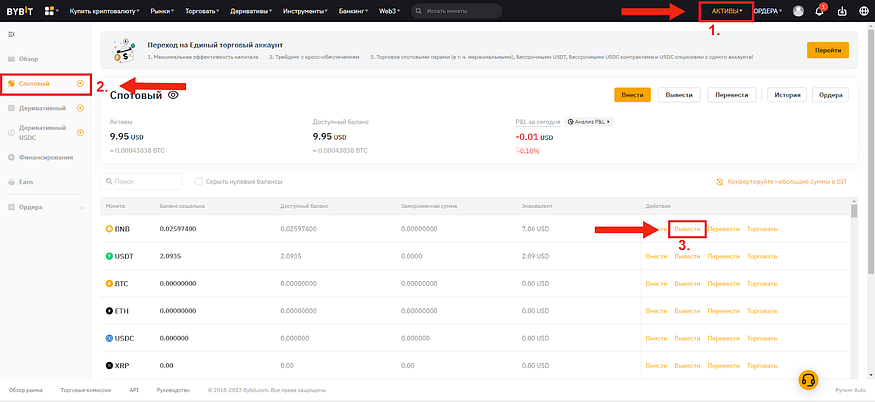Click the yellow Внести button
Screen dimensions: 875x402
pos(633,95)
